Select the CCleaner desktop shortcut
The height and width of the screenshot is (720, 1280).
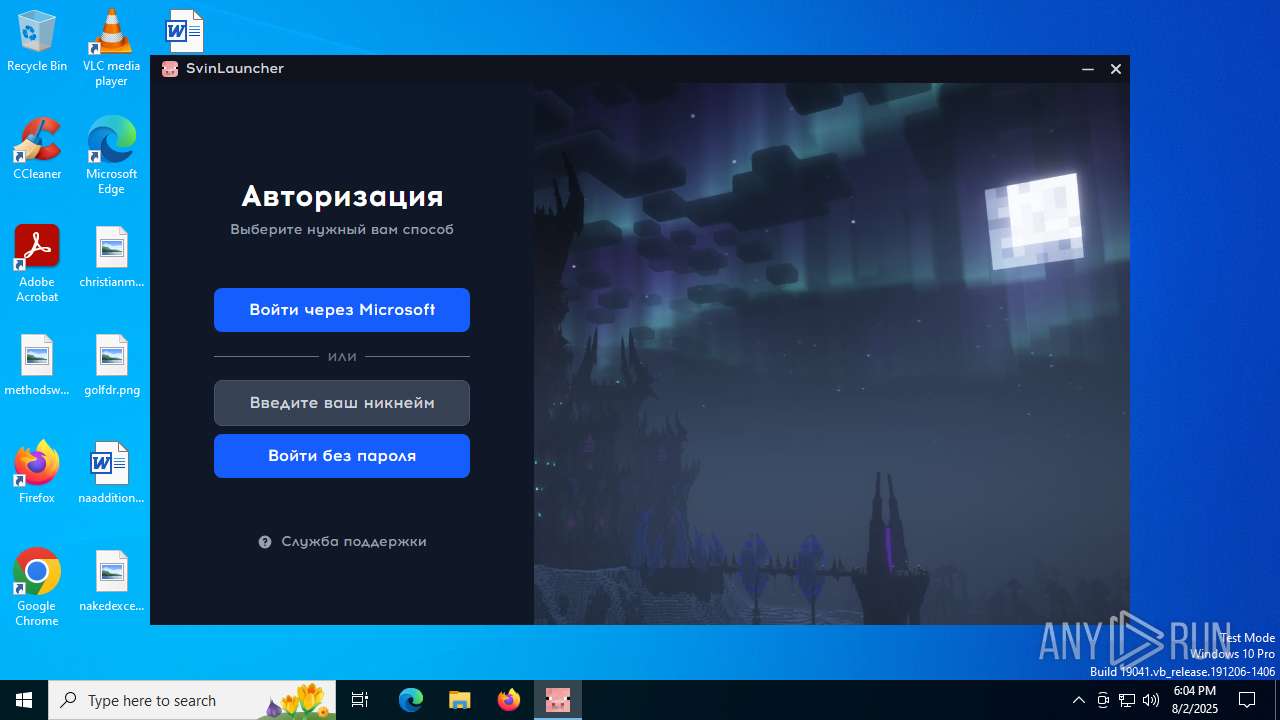click(x=37, y=150)
